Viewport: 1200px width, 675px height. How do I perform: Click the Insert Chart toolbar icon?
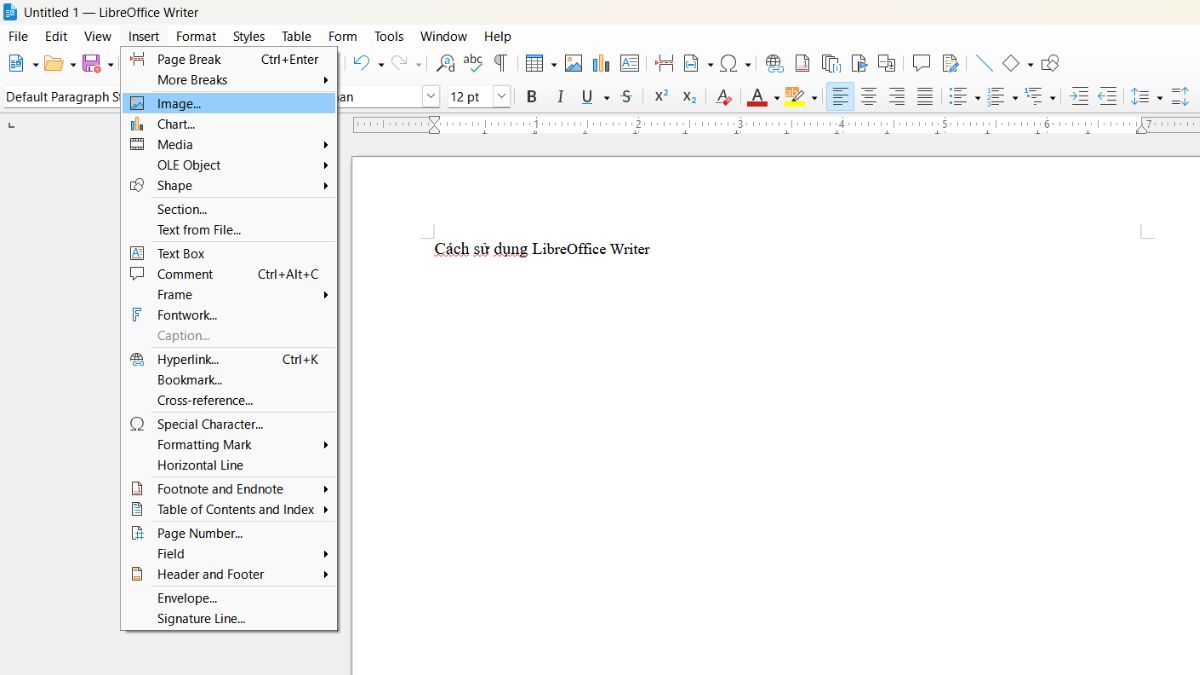click(x=601, y=63)
